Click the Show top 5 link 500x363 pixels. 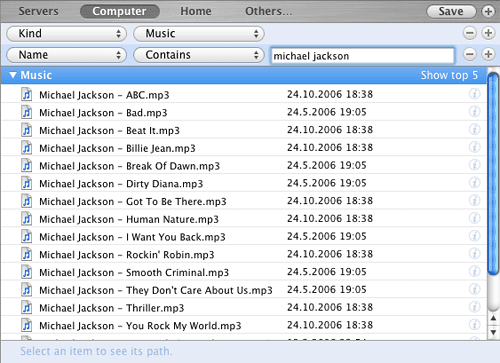(449, 75)
